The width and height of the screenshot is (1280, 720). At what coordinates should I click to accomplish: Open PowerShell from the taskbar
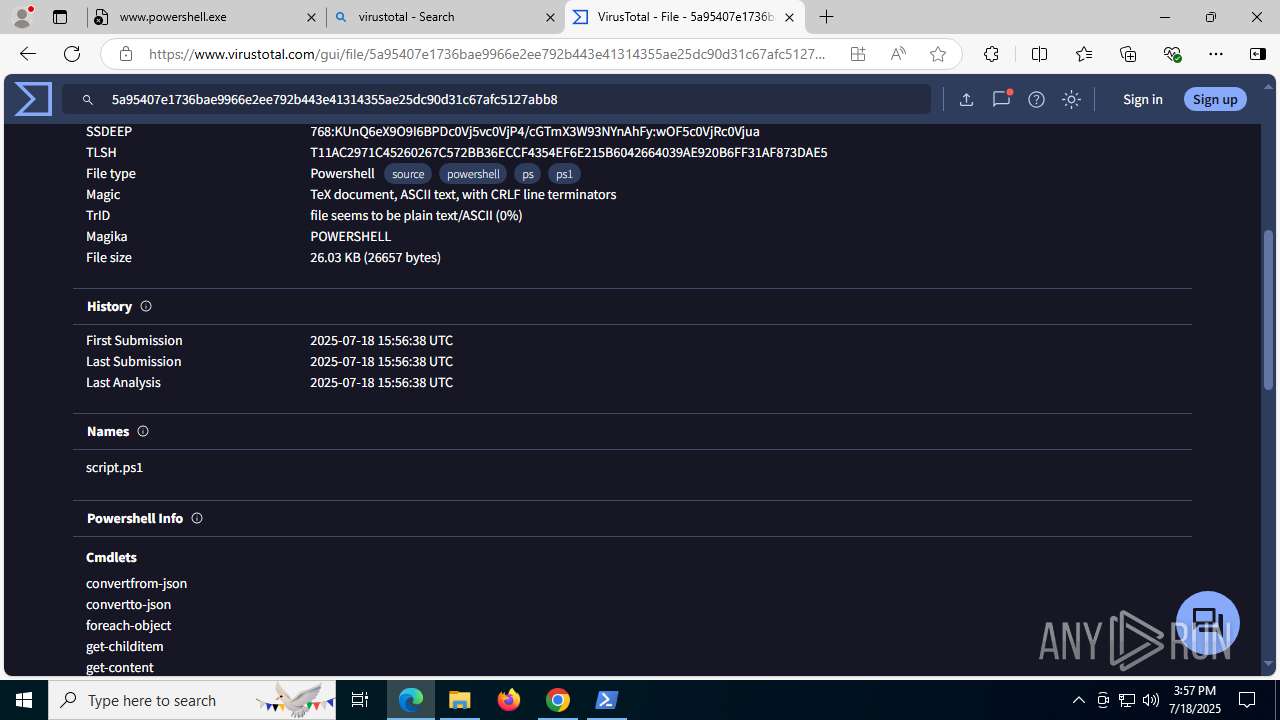(607, 700)
